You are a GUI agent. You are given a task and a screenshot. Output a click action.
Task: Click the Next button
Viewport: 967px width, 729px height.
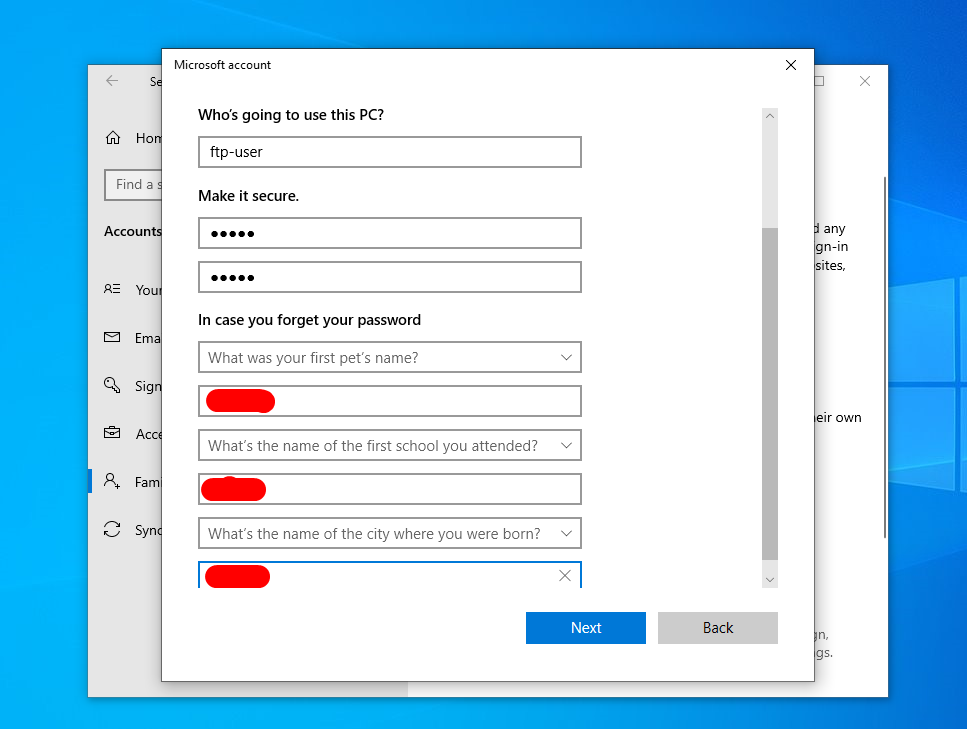tap(585, 628)
